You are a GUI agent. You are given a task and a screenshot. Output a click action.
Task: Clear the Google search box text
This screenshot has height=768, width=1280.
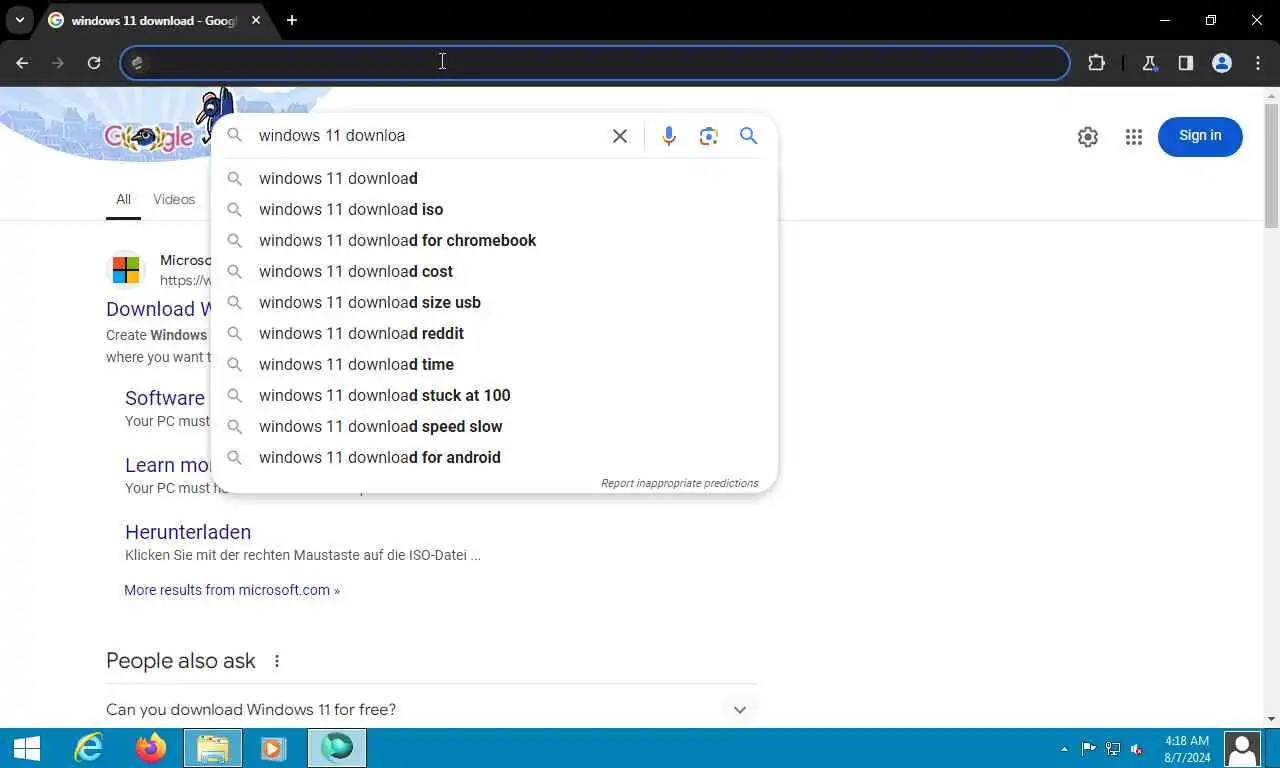click(x=620, y=136)
